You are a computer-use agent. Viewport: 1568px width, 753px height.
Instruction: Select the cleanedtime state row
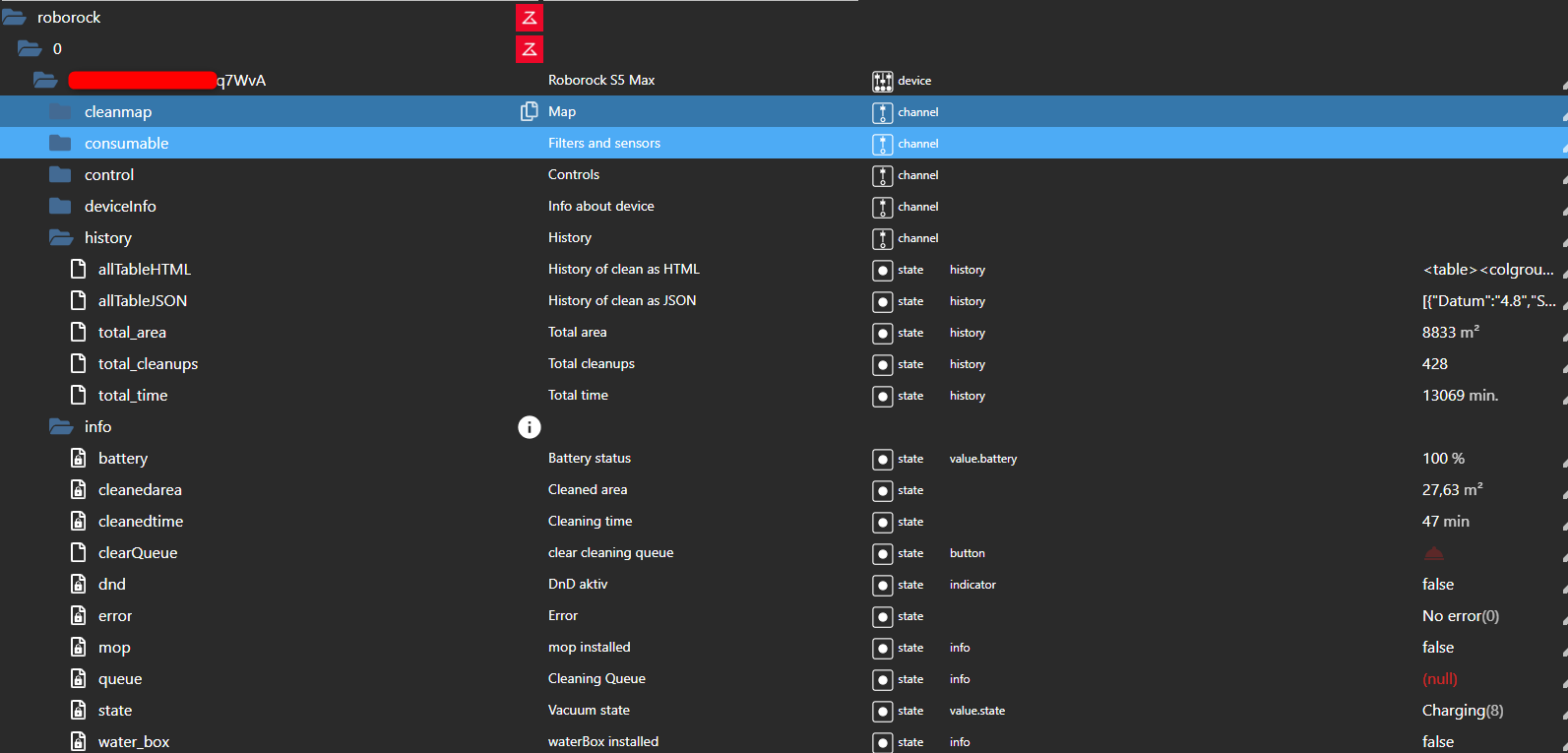click(784, 521)
